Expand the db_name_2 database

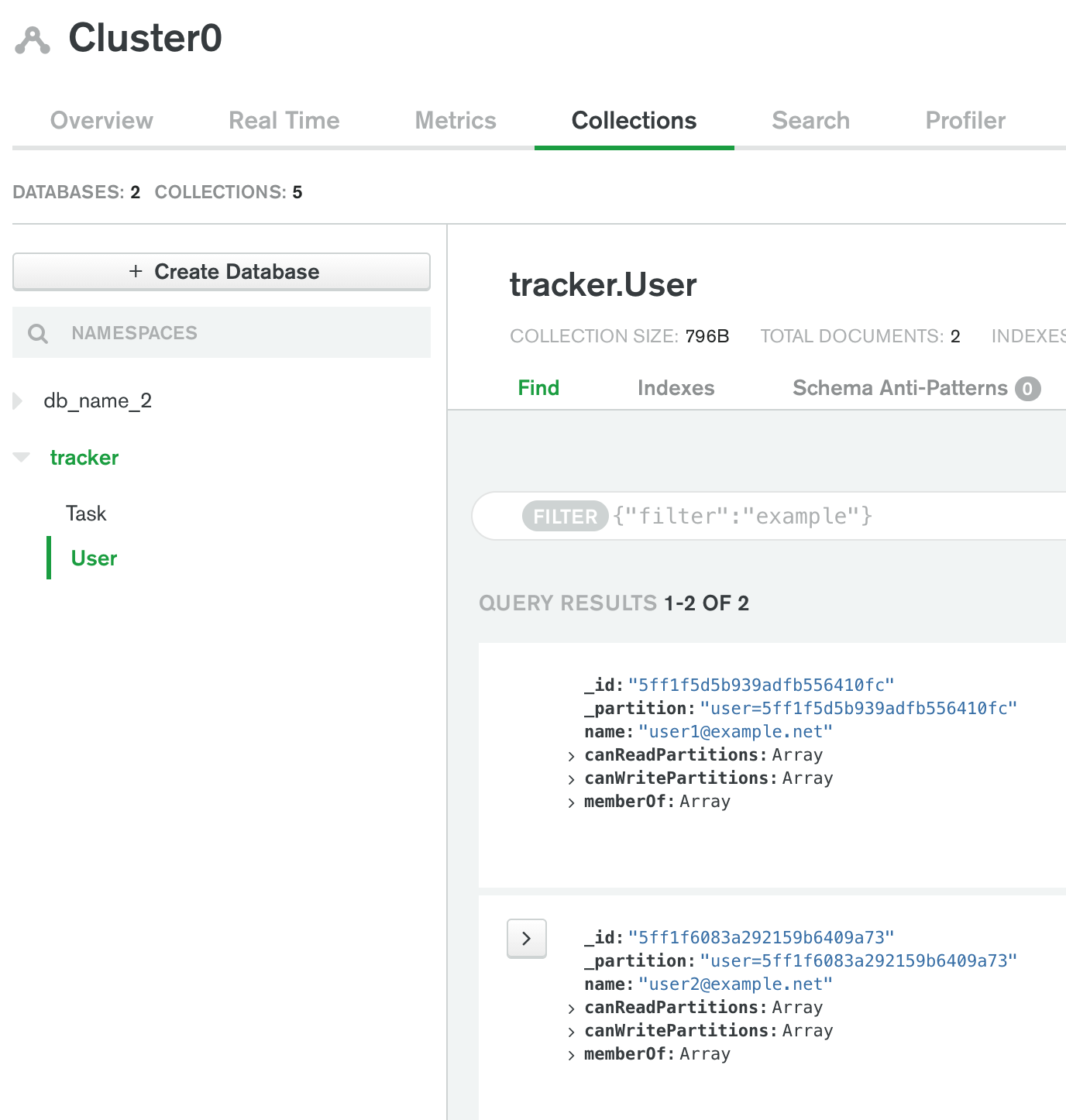[18, 401]
